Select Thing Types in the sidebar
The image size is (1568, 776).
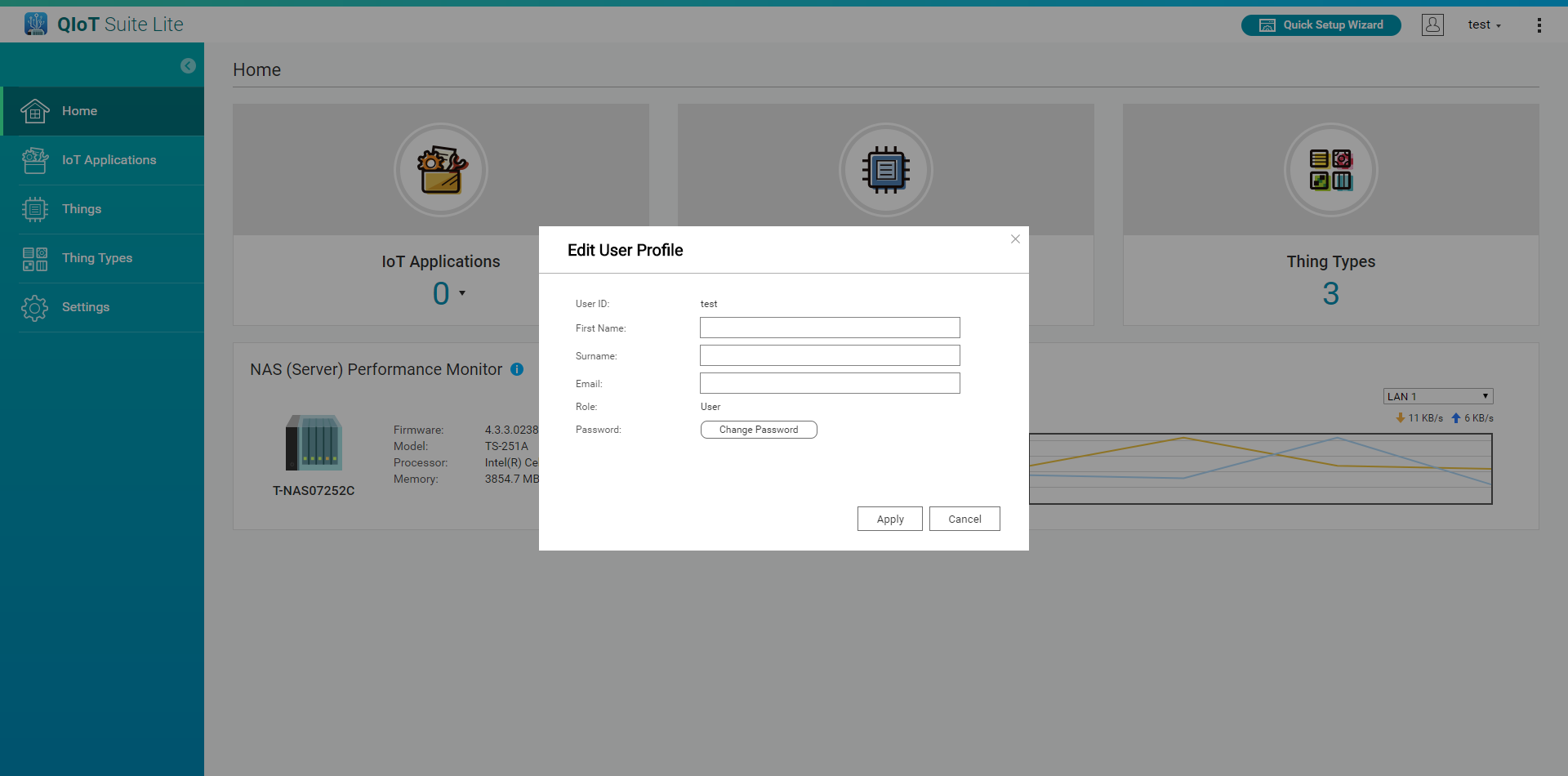pyautogui.click(x=96, y=258)
